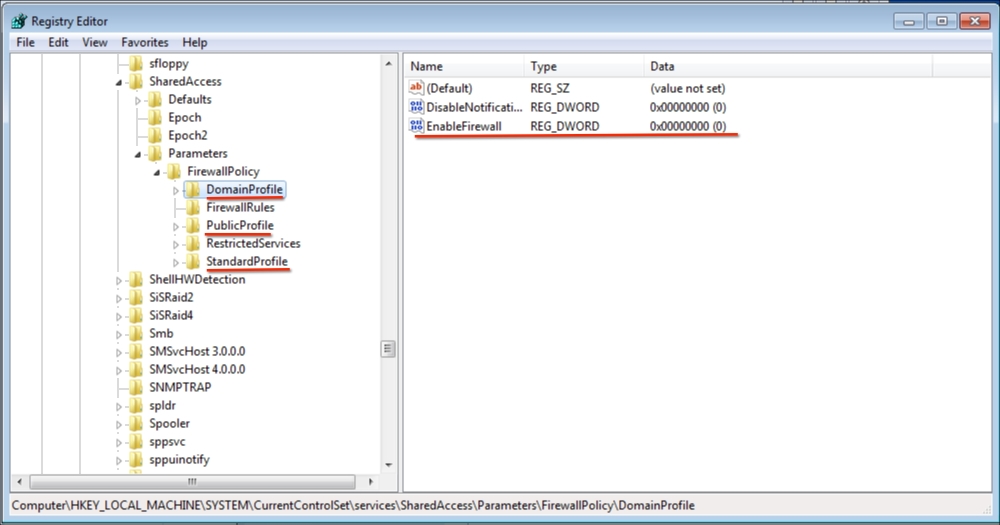Expand the StandardProfile key
Image resolution: width=1000 pixels, height=525 pixels.
pos(176,262)
